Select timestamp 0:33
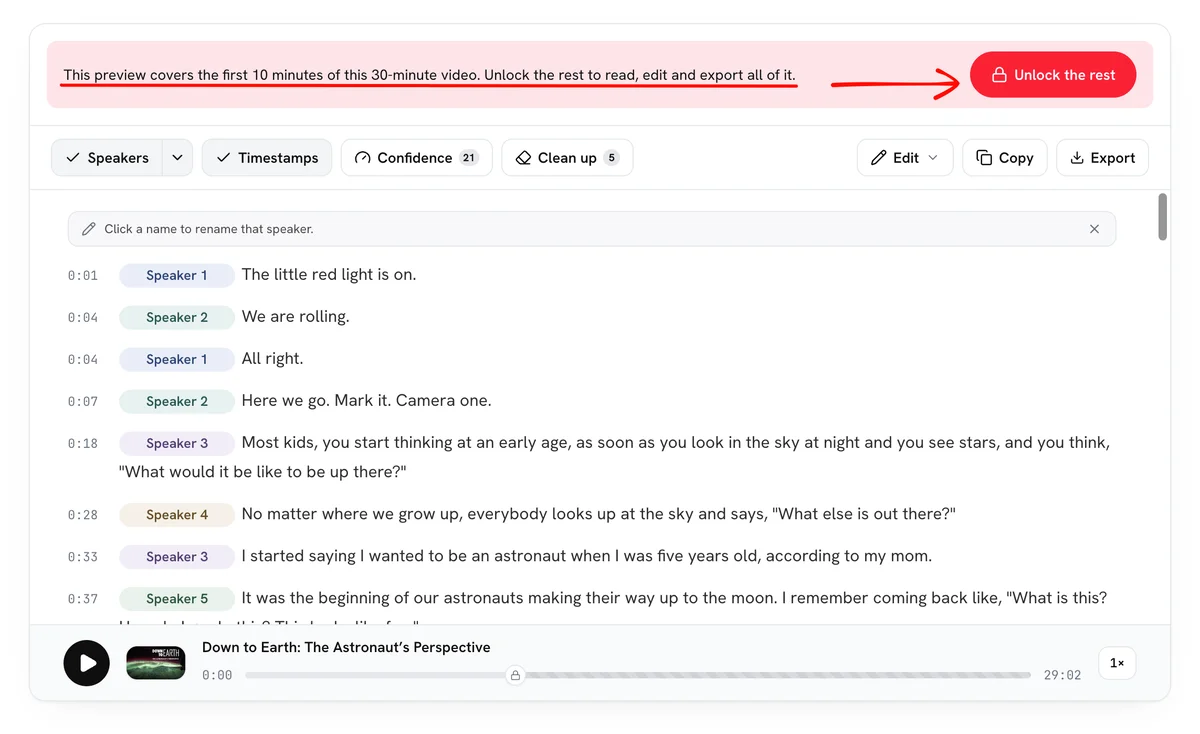1200x734 pixels. pyautogui.click(x=83, y=557)
